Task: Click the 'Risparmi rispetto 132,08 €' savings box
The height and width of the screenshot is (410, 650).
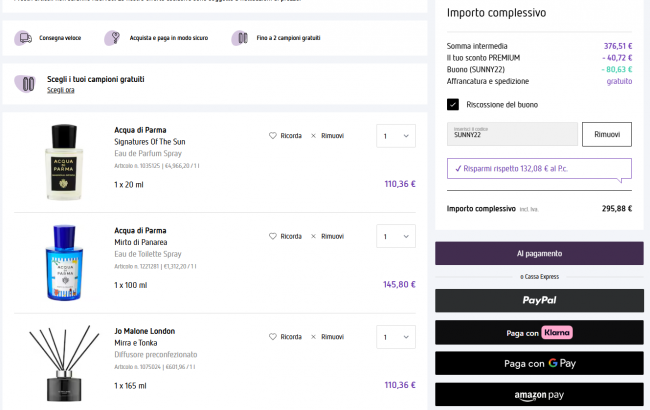Action: tap(539, 169)
